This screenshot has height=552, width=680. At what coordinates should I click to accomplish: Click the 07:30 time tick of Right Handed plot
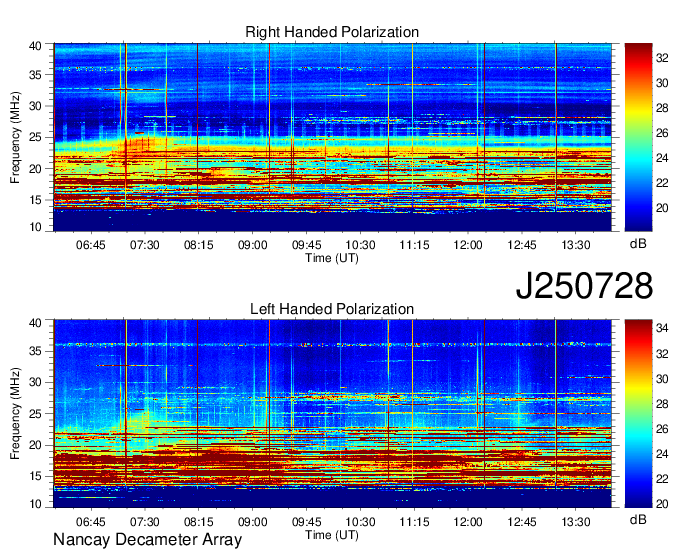tap(144, 245)
